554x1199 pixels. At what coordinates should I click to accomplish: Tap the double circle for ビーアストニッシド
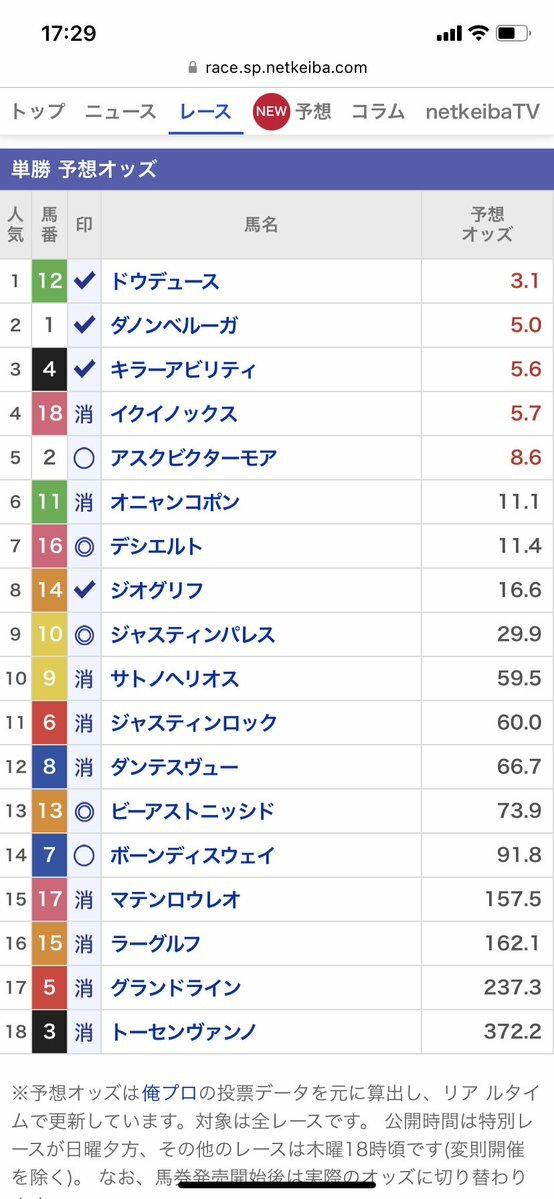tap(84, 811)
